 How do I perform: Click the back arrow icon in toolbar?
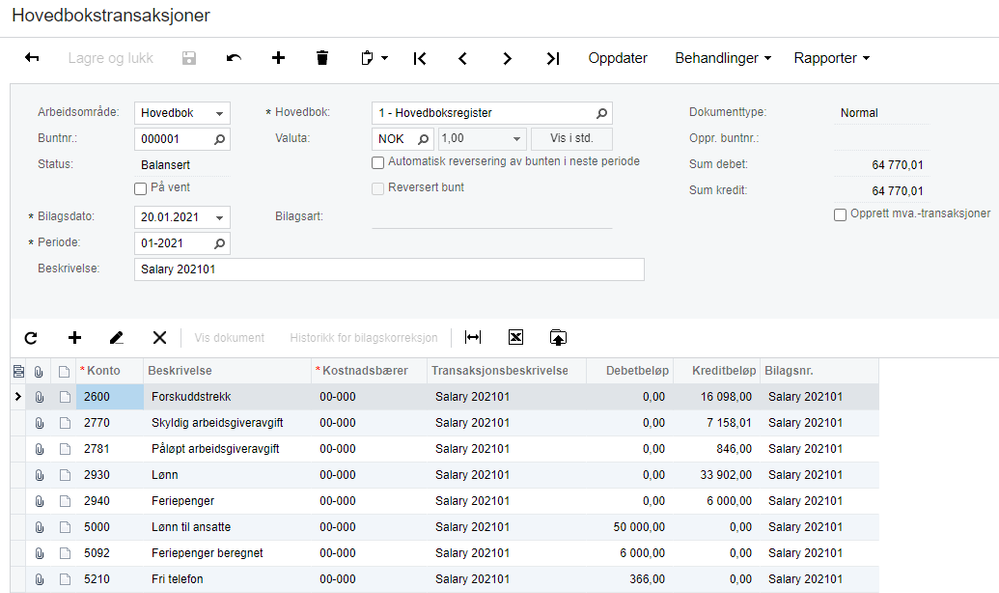pos(32,58)
